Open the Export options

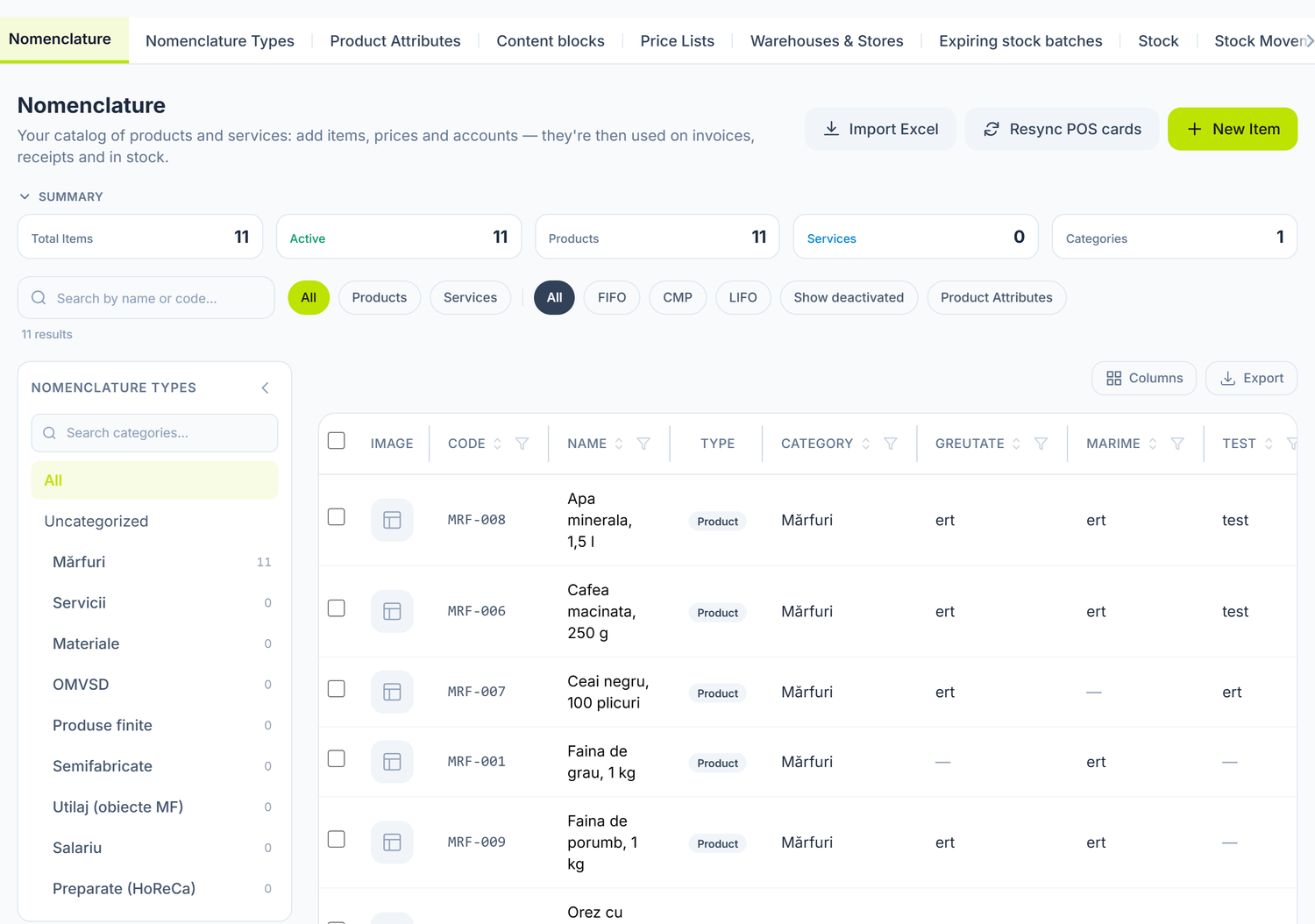pos(1252,378)
